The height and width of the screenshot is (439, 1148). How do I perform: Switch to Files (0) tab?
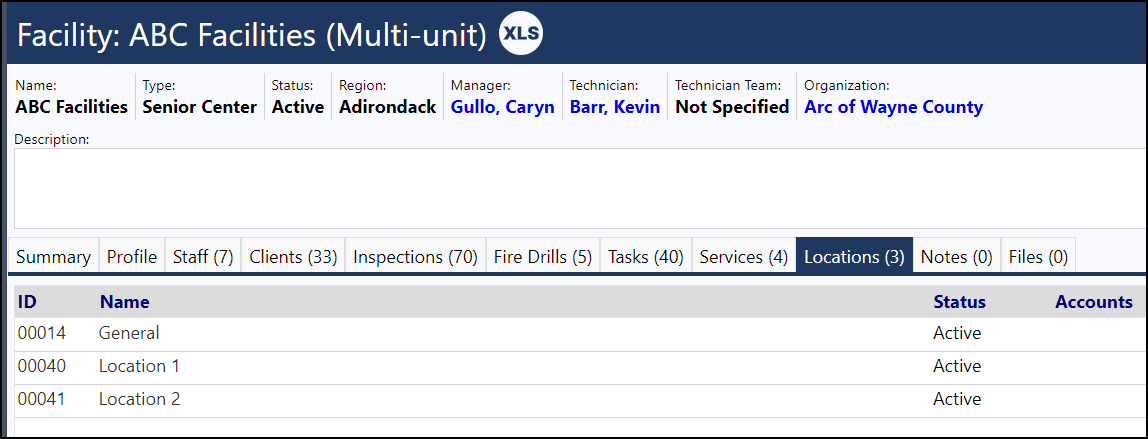1038,257
